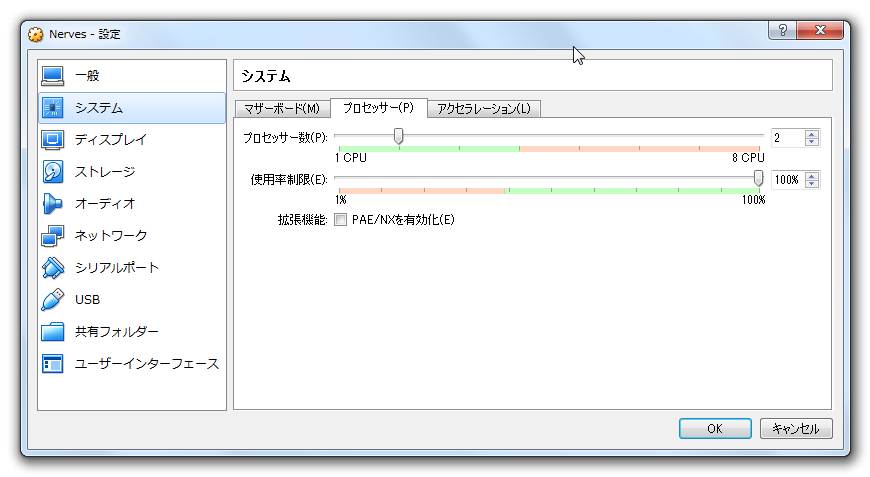Decrease processor count with down arrow
870x477 pixels.
(812, 142)
